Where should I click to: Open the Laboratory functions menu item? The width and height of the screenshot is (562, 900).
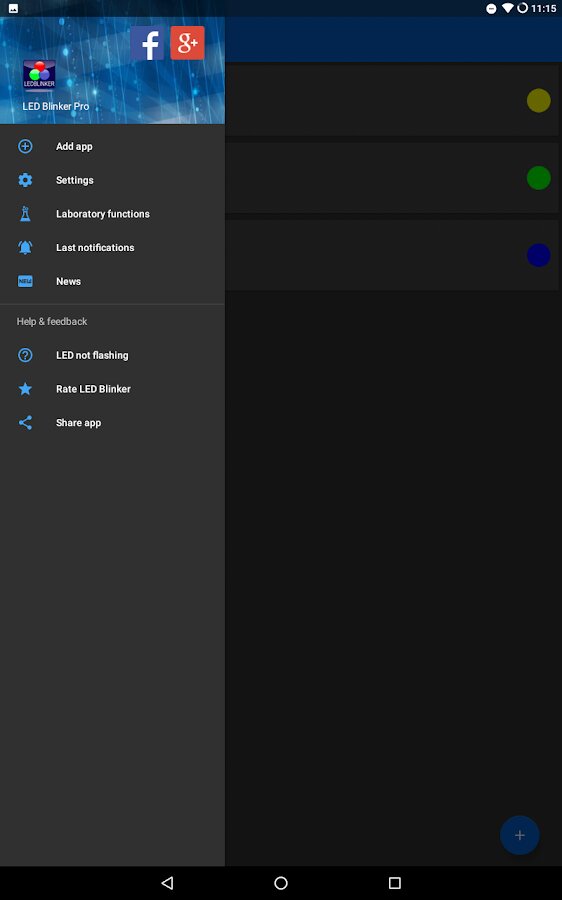pyautogui.click(x=113, y=214)
